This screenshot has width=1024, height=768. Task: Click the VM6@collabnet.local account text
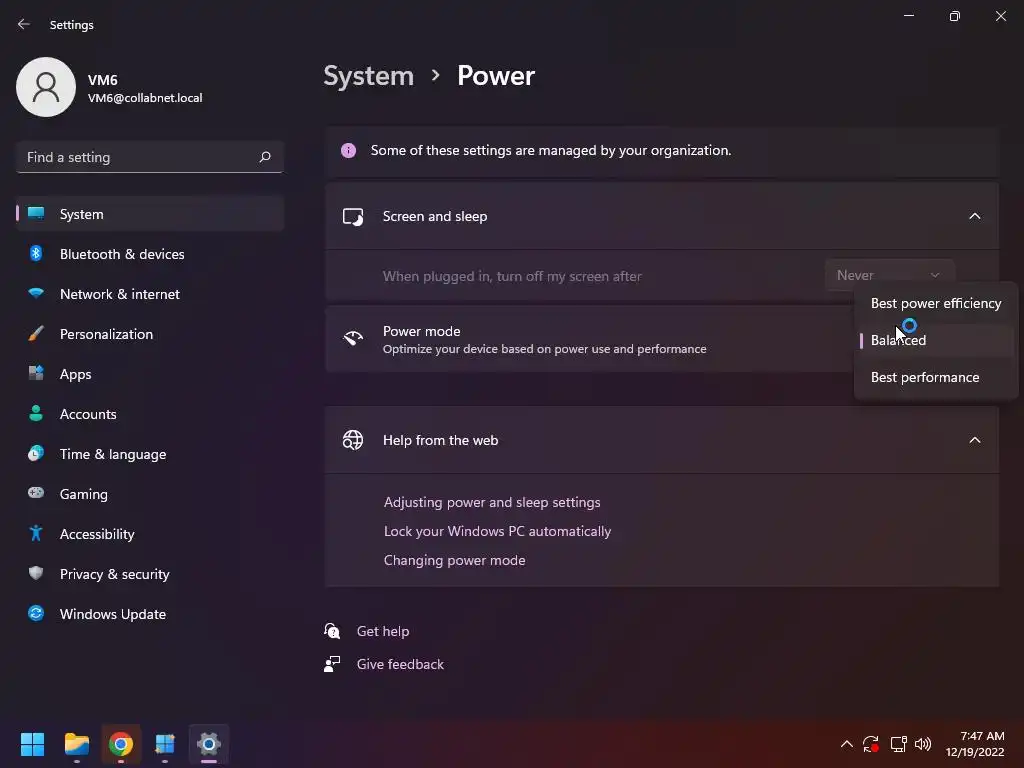click(145, 98)
